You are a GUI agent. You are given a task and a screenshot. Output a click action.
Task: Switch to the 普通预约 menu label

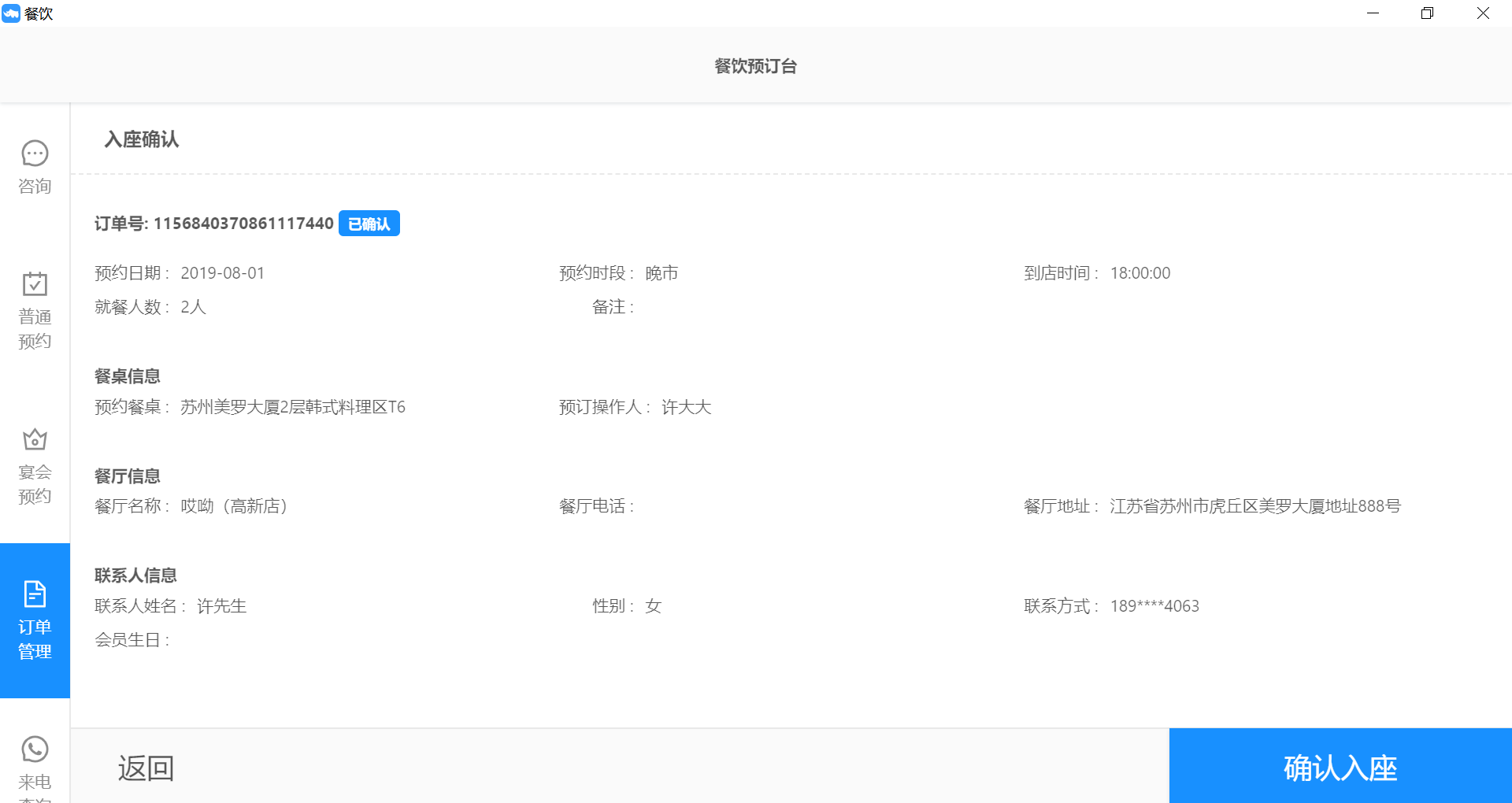pyautogui.click(x=35, y=329)
